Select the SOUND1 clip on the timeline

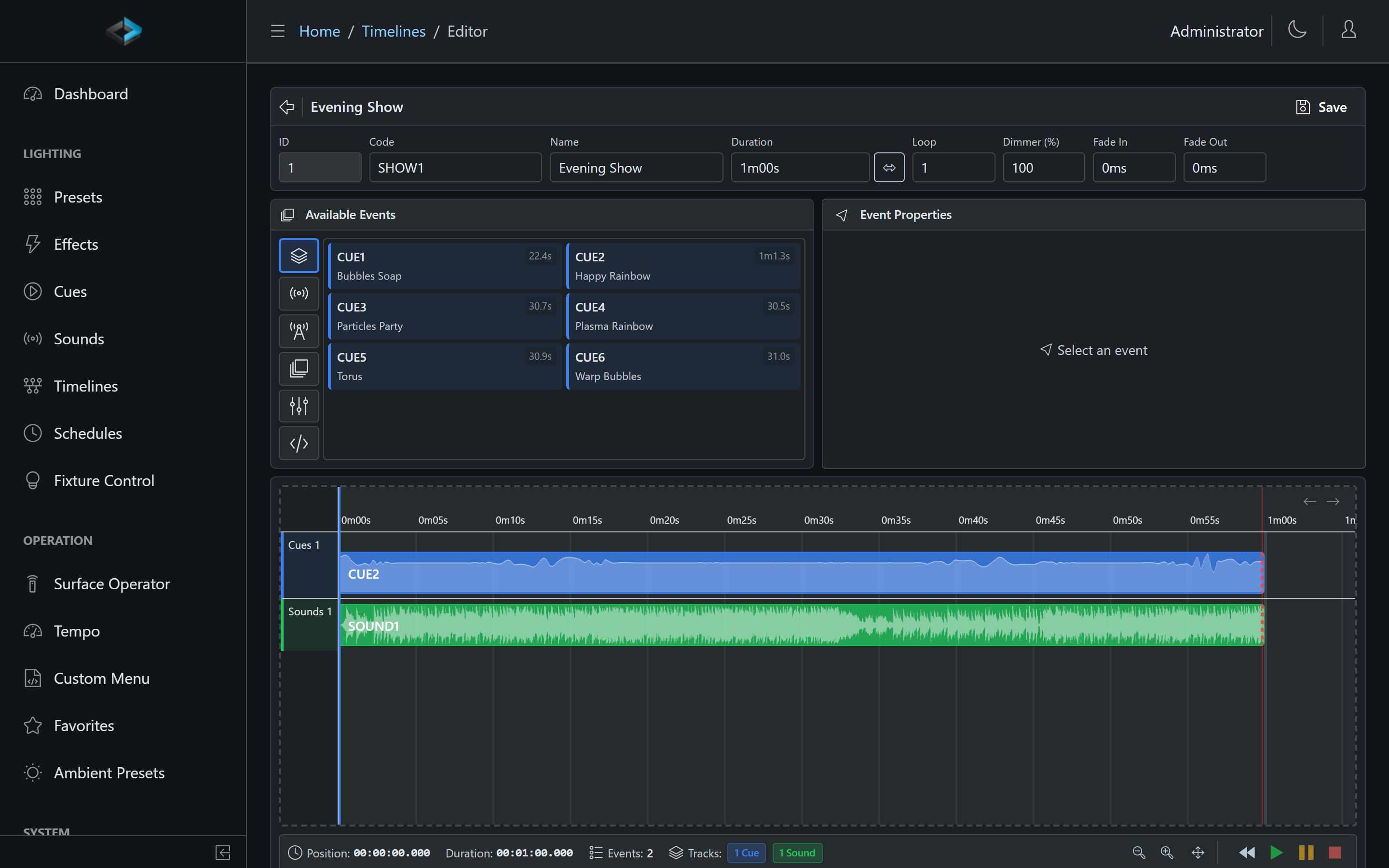tap(802, 625)
